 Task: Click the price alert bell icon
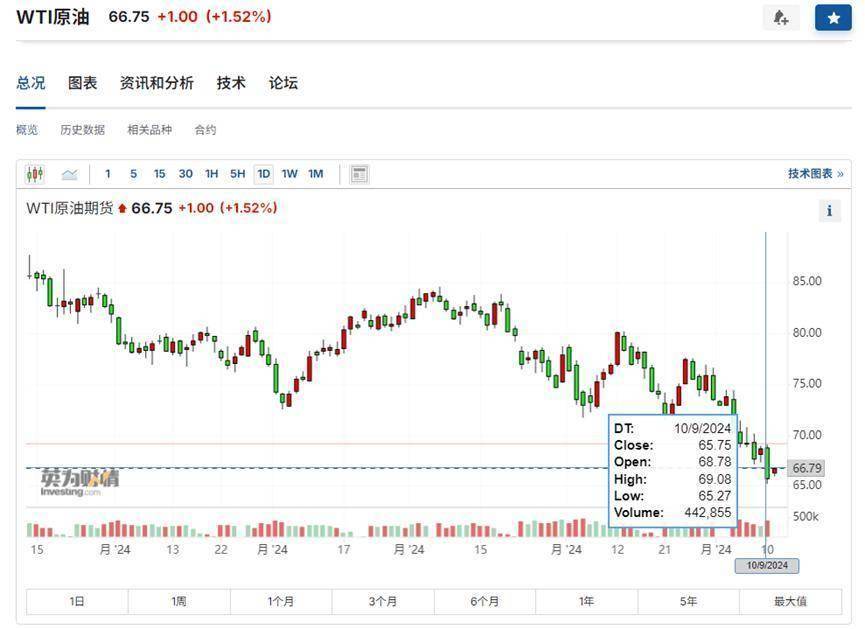pos(781,18)
